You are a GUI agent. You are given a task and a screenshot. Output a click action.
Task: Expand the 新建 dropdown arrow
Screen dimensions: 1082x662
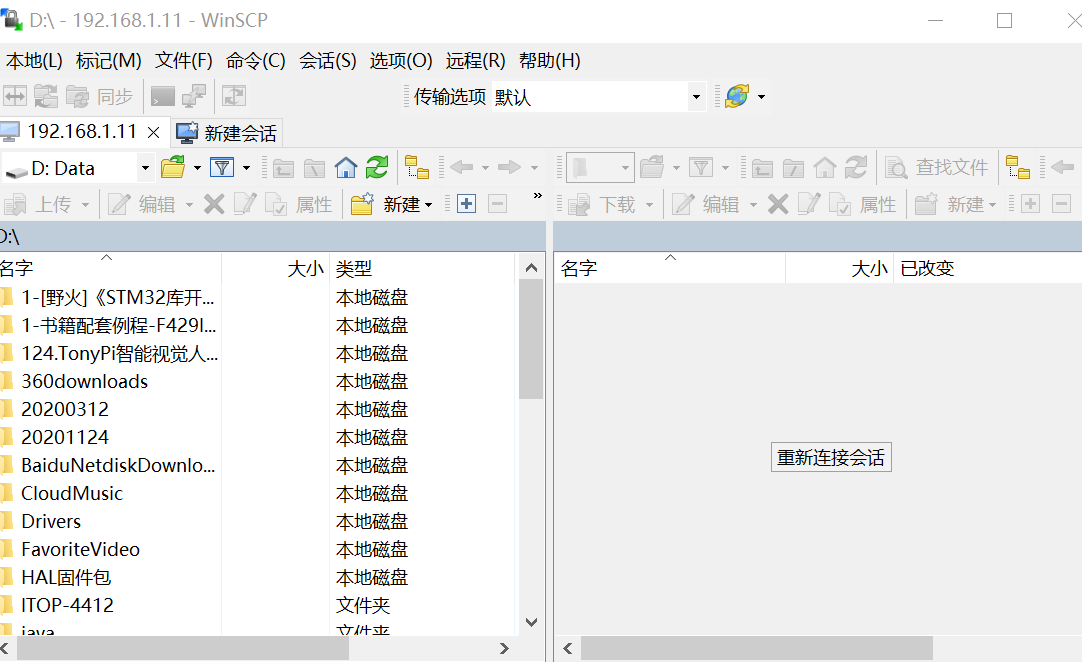click(429, 203)
